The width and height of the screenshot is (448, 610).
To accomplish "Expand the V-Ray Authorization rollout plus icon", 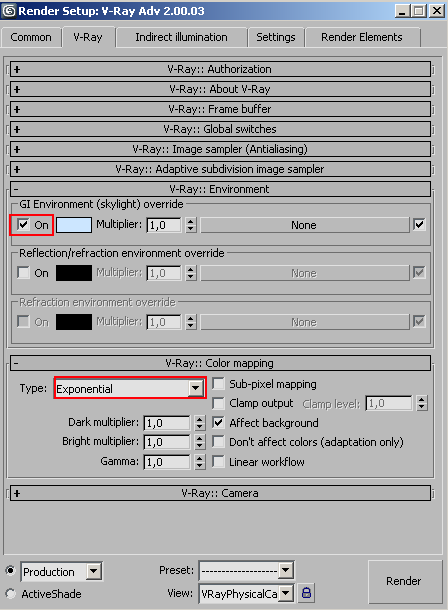I will 17,70.
